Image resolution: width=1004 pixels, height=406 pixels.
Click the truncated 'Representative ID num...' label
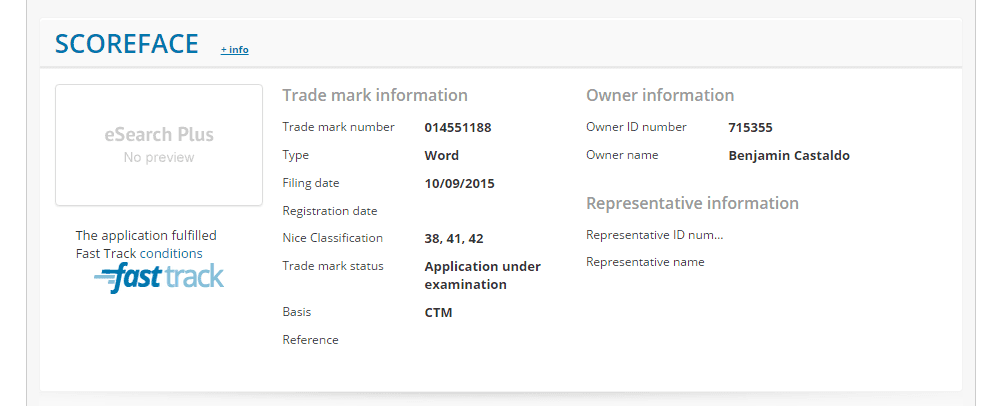click(x=654, y=235)
